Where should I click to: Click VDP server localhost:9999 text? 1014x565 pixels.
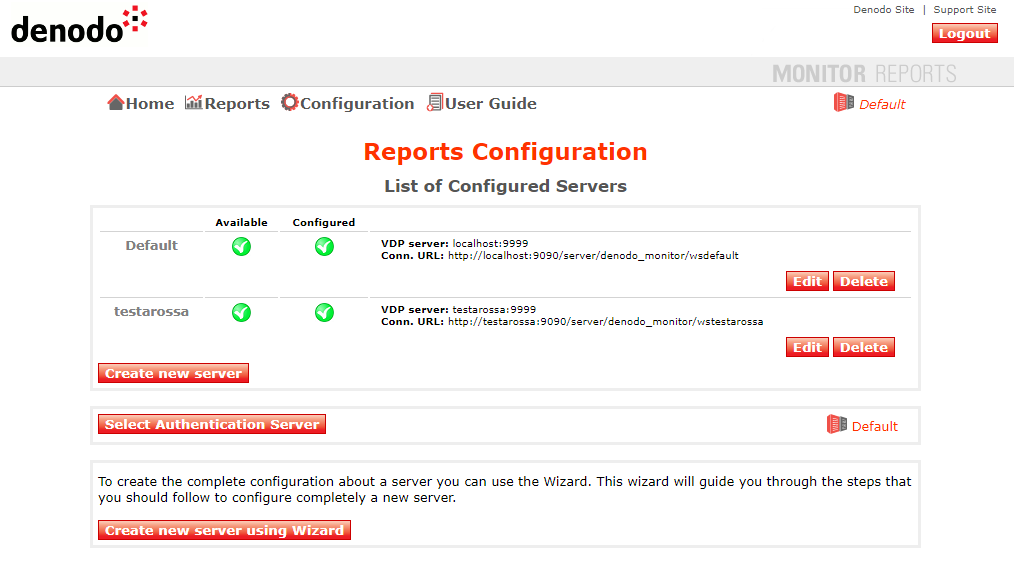point(455,244)
